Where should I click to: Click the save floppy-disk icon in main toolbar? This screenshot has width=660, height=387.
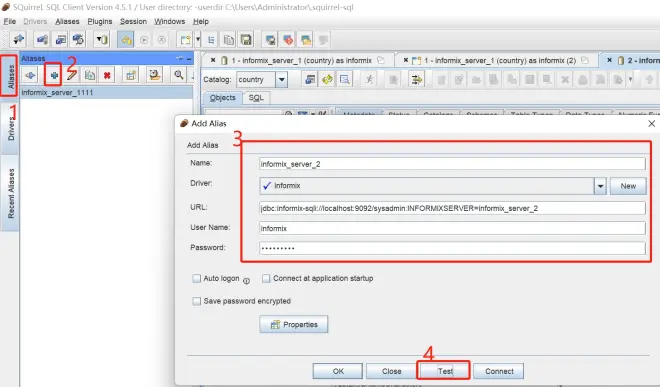(x=246, y=40)
